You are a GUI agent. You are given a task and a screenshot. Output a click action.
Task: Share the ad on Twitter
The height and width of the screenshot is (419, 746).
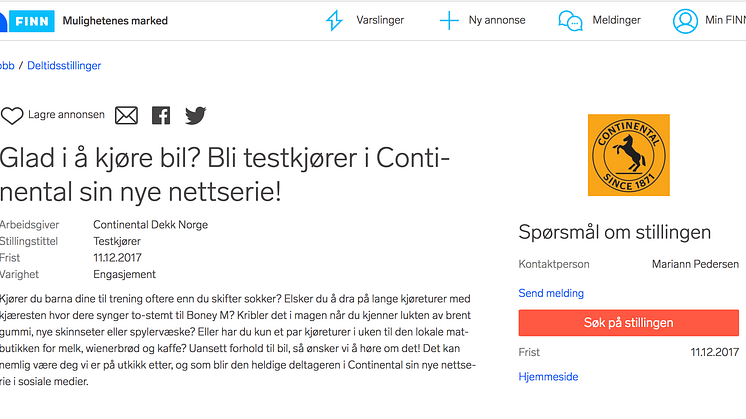(x=196, y=116)
